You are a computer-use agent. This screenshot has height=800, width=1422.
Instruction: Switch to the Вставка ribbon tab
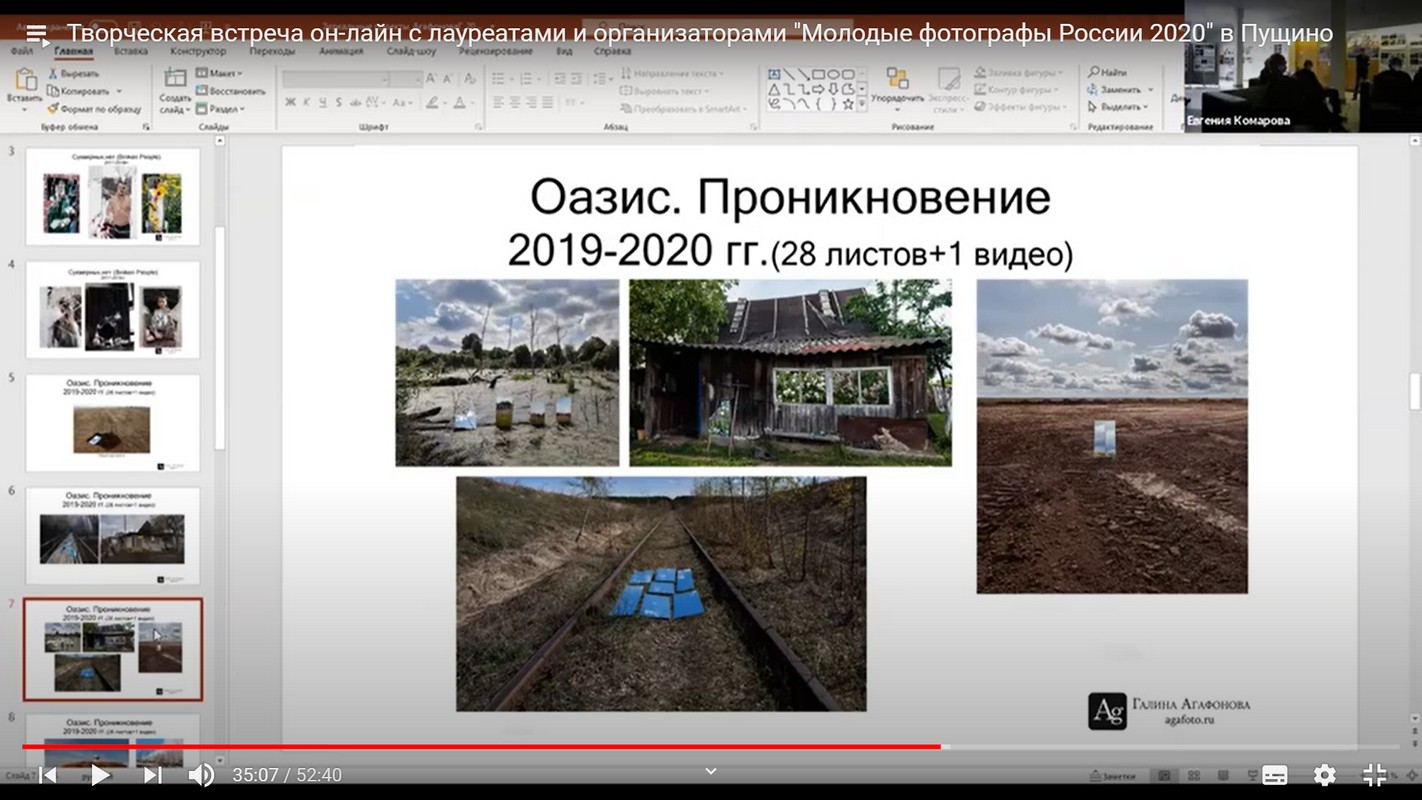pos(130,51)
